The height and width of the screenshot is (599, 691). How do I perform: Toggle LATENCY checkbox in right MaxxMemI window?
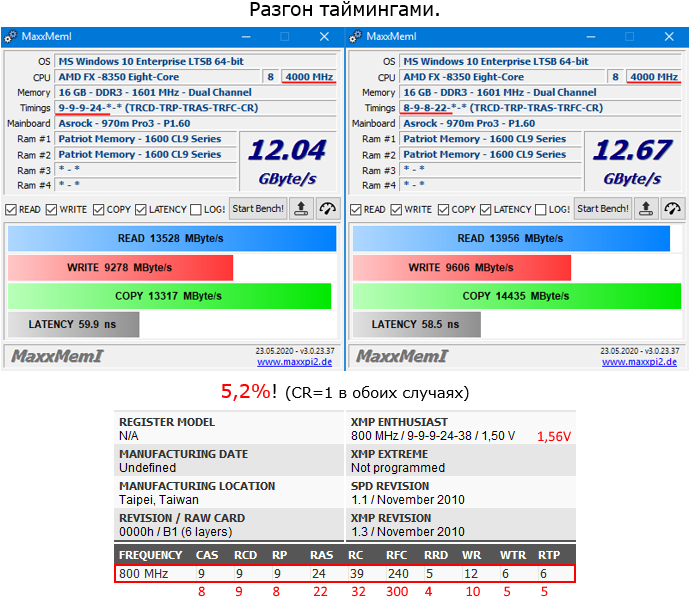(486, 210)
